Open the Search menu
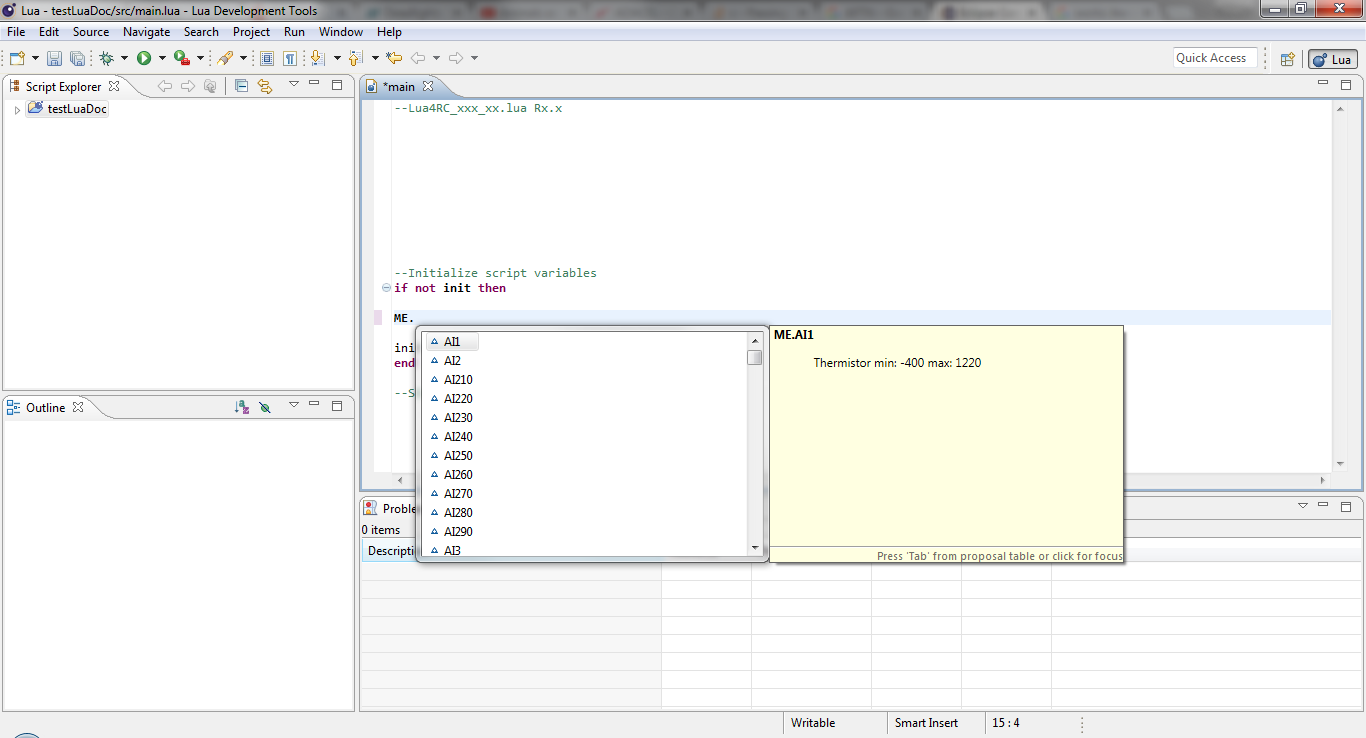This screenshot has height=738, width=1366. pos(201,32)
